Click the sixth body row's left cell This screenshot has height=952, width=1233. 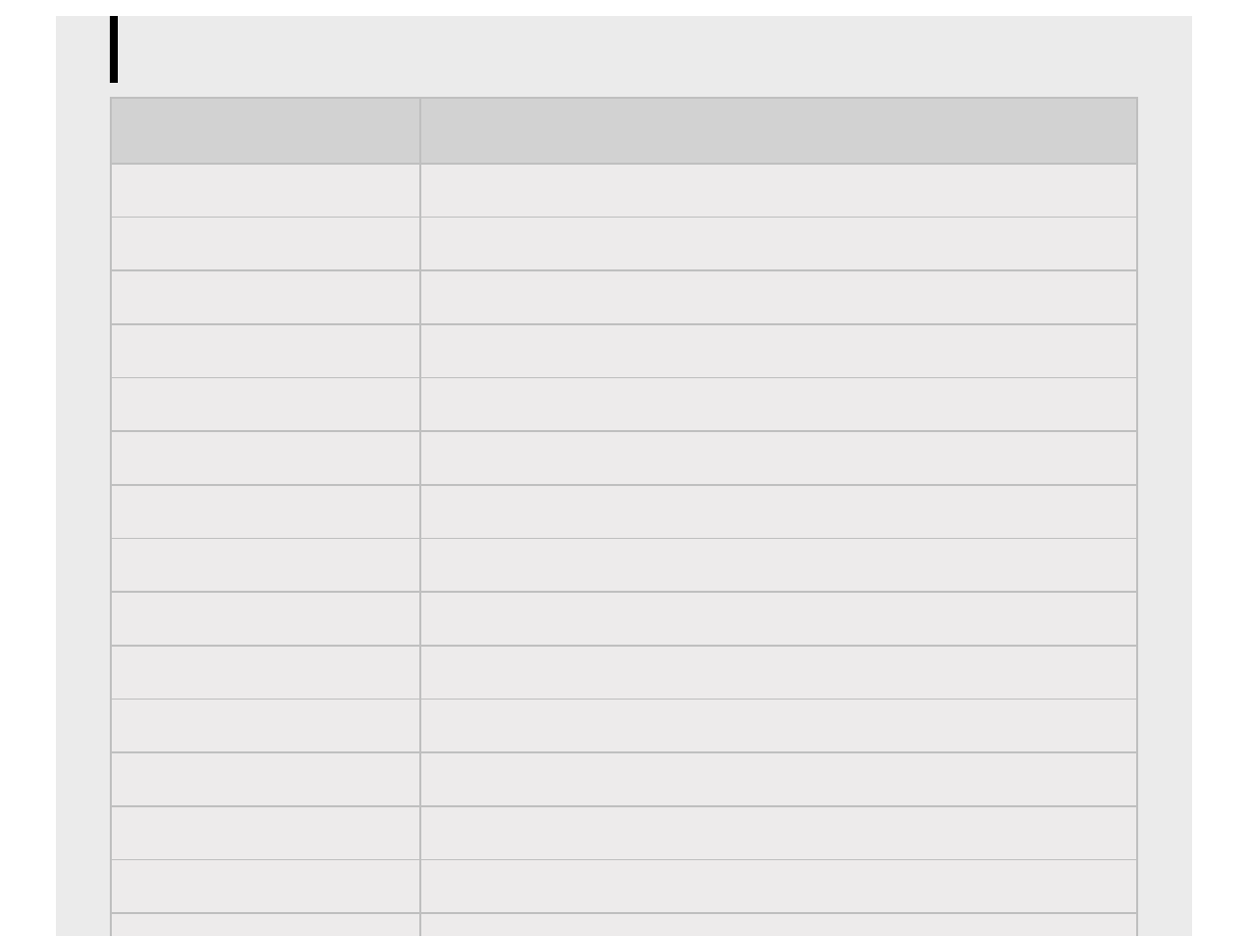pyautogui.click(x=266, y=458)
